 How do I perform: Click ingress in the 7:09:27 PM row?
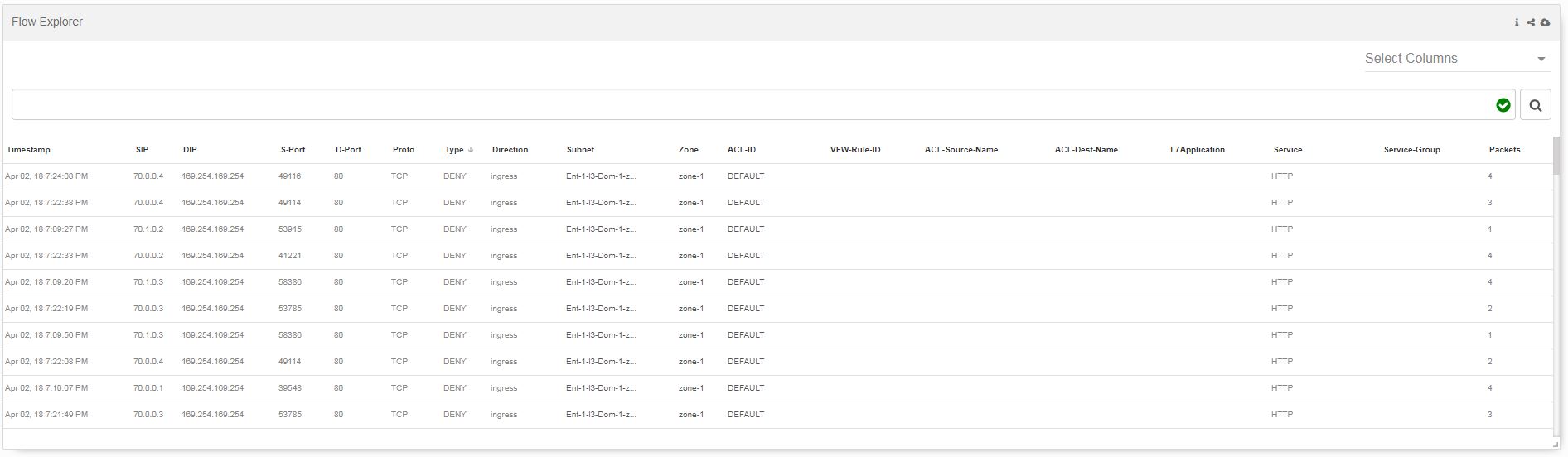tap(504, 229)
